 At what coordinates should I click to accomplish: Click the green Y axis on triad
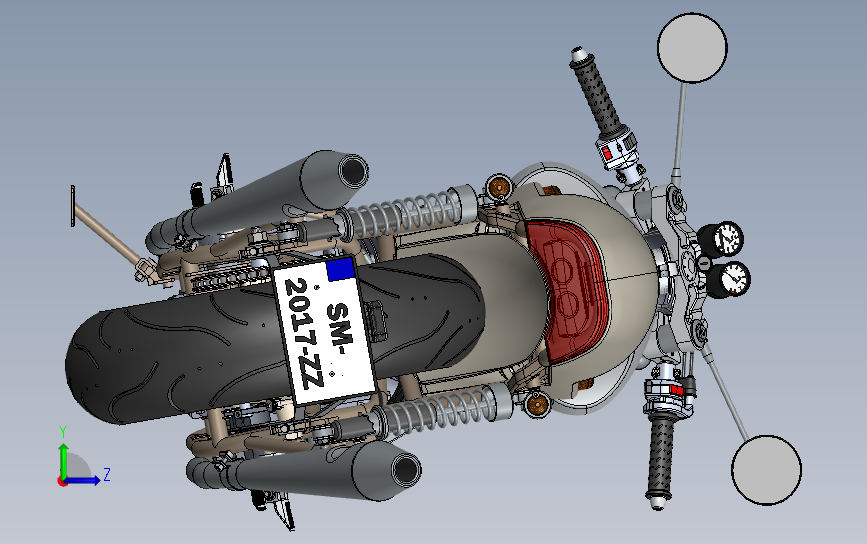coord(64,459)
